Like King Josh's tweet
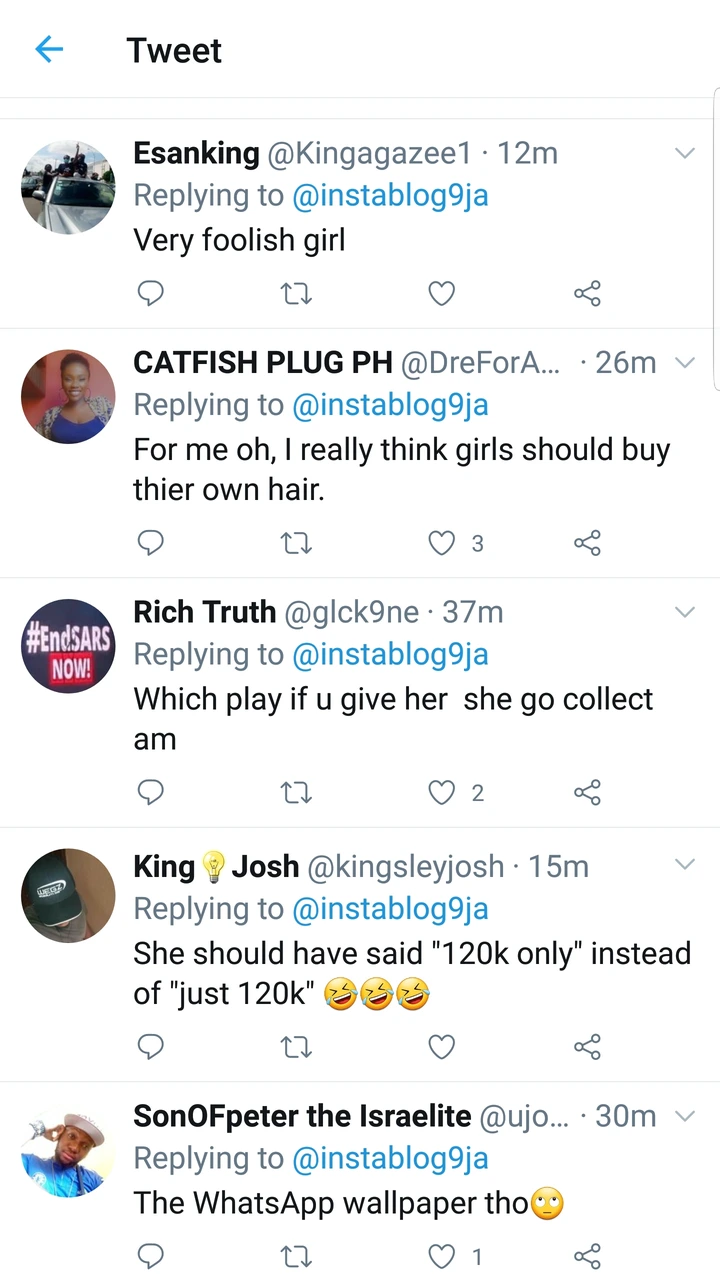 tap(441, 1047)
